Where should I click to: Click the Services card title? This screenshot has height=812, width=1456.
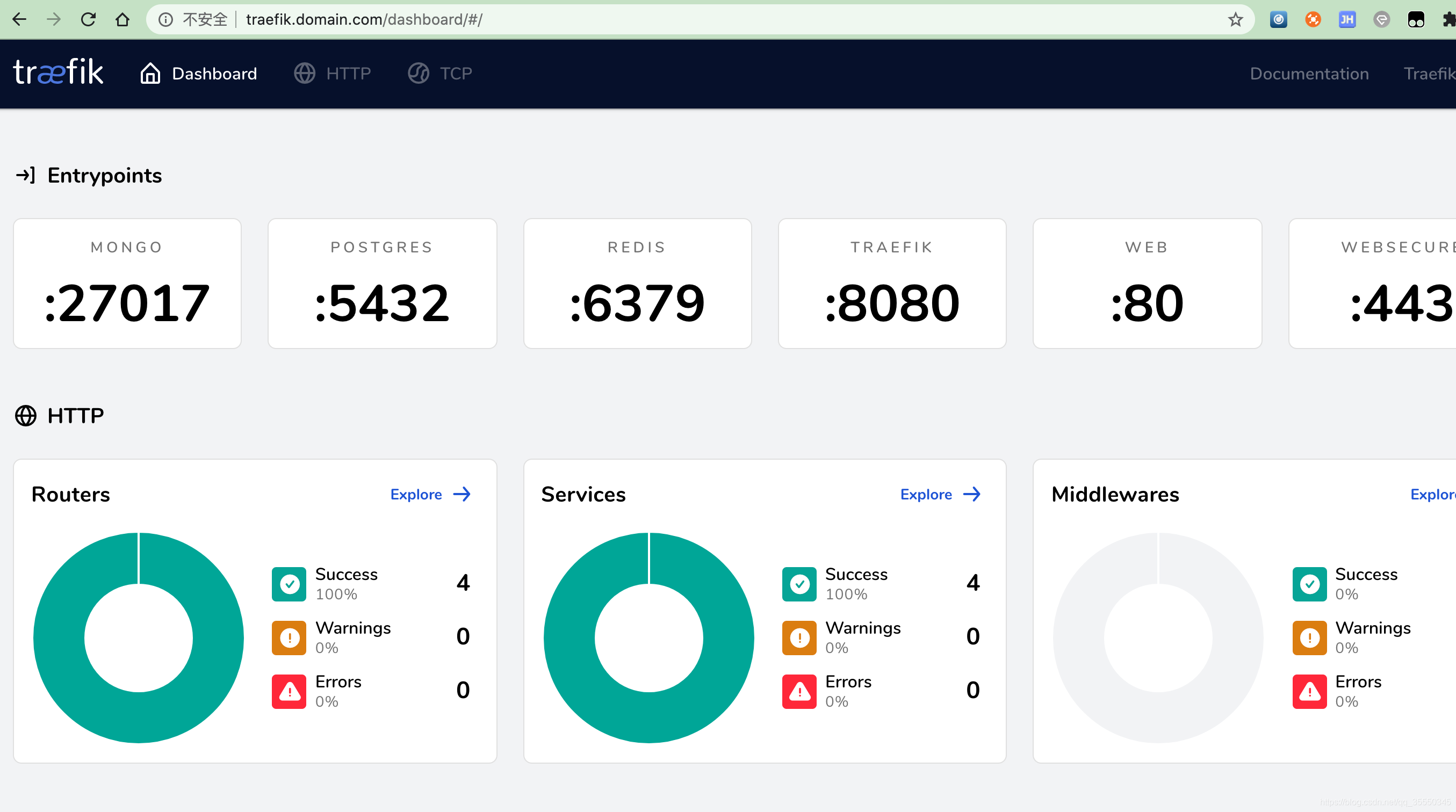pos(583,495)
